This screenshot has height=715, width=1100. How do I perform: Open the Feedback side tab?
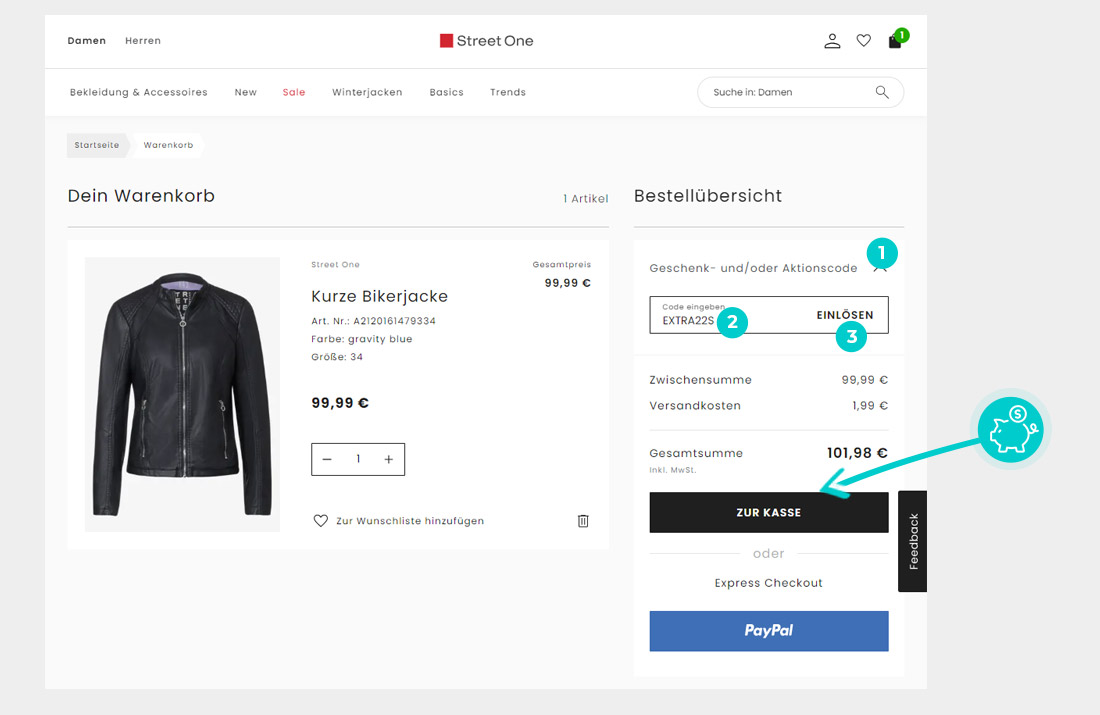coord(913,541)
